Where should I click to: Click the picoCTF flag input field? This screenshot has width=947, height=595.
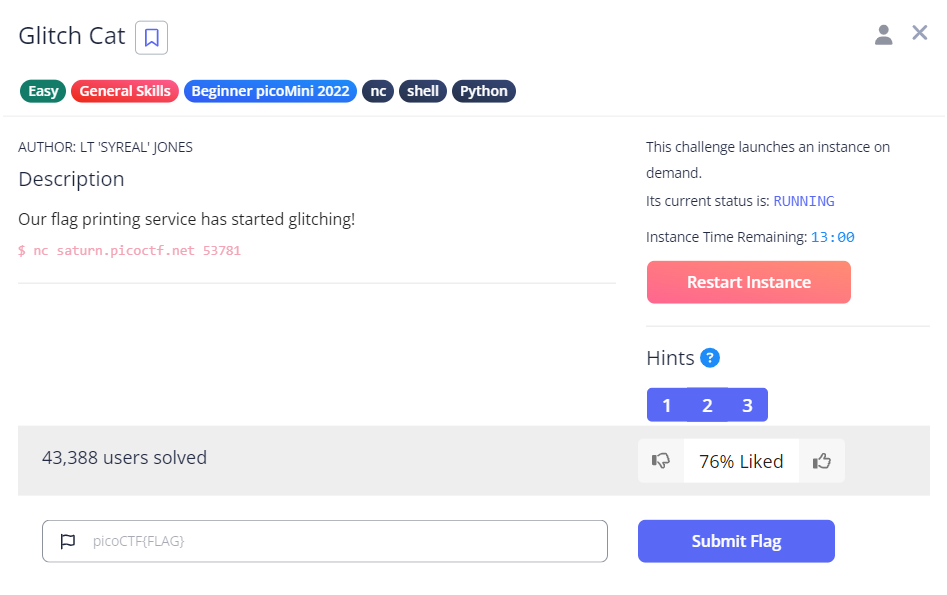click(340, 541)
